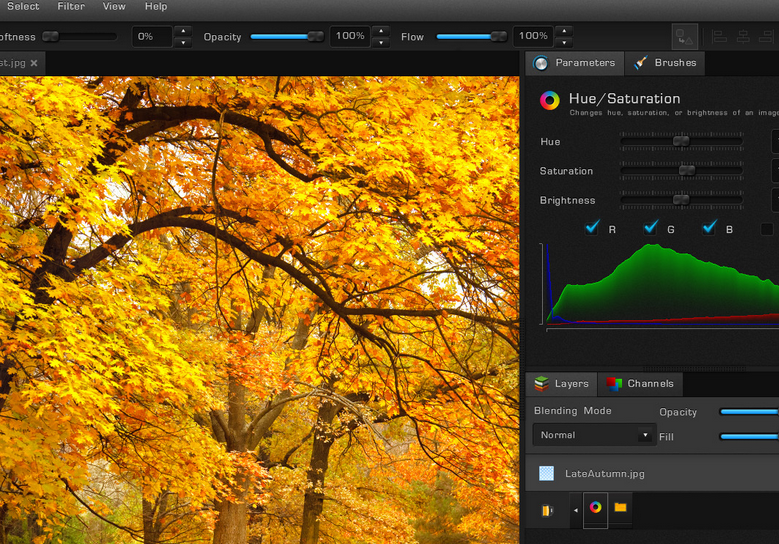Screen dimensions: 779x544
Task: Click the Saturation slider handle
Action: coord(687,171)
